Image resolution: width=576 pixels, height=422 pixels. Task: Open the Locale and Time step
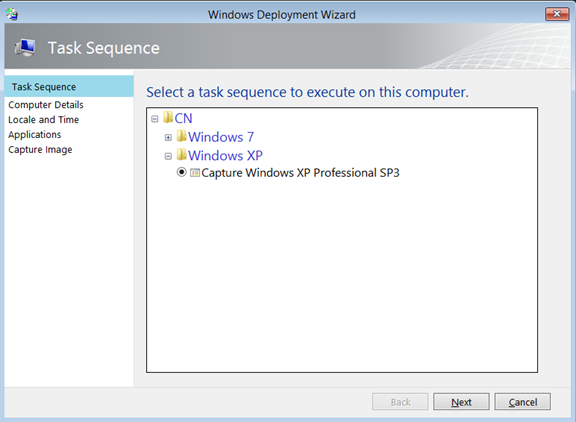(44, 120)
